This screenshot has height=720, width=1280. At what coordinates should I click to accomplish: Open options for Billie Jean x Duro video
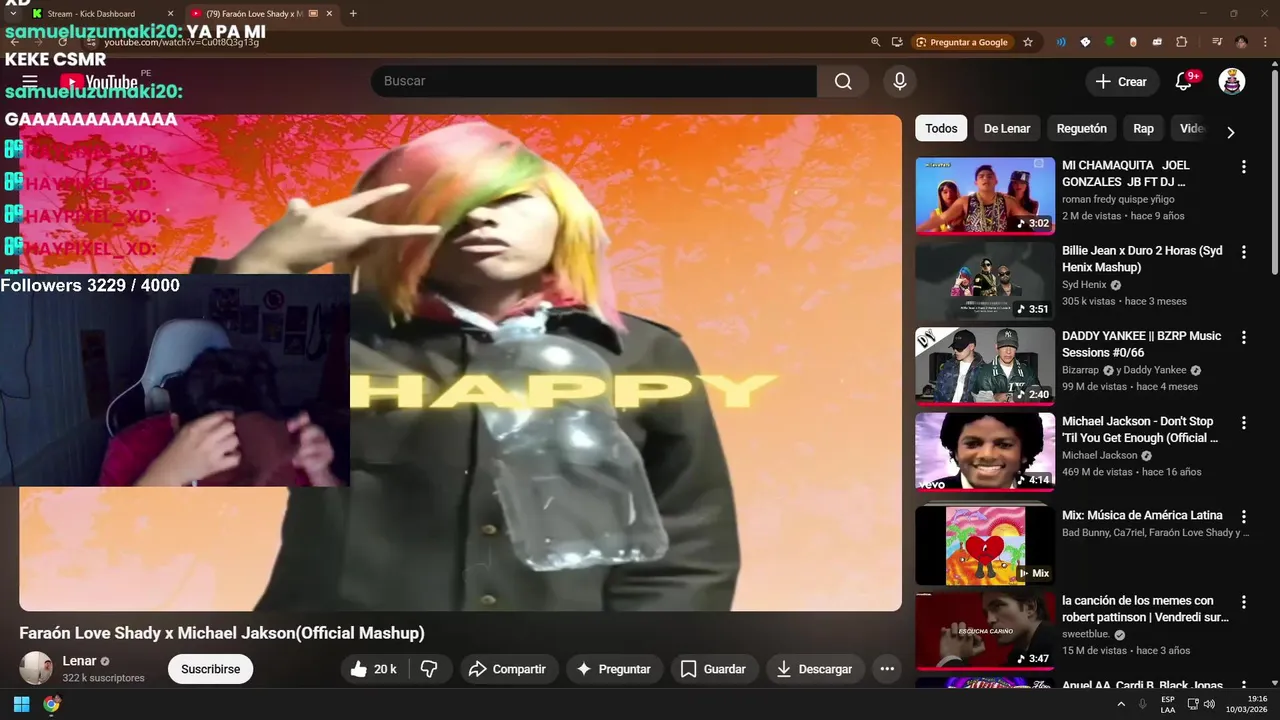point(1244,252)
